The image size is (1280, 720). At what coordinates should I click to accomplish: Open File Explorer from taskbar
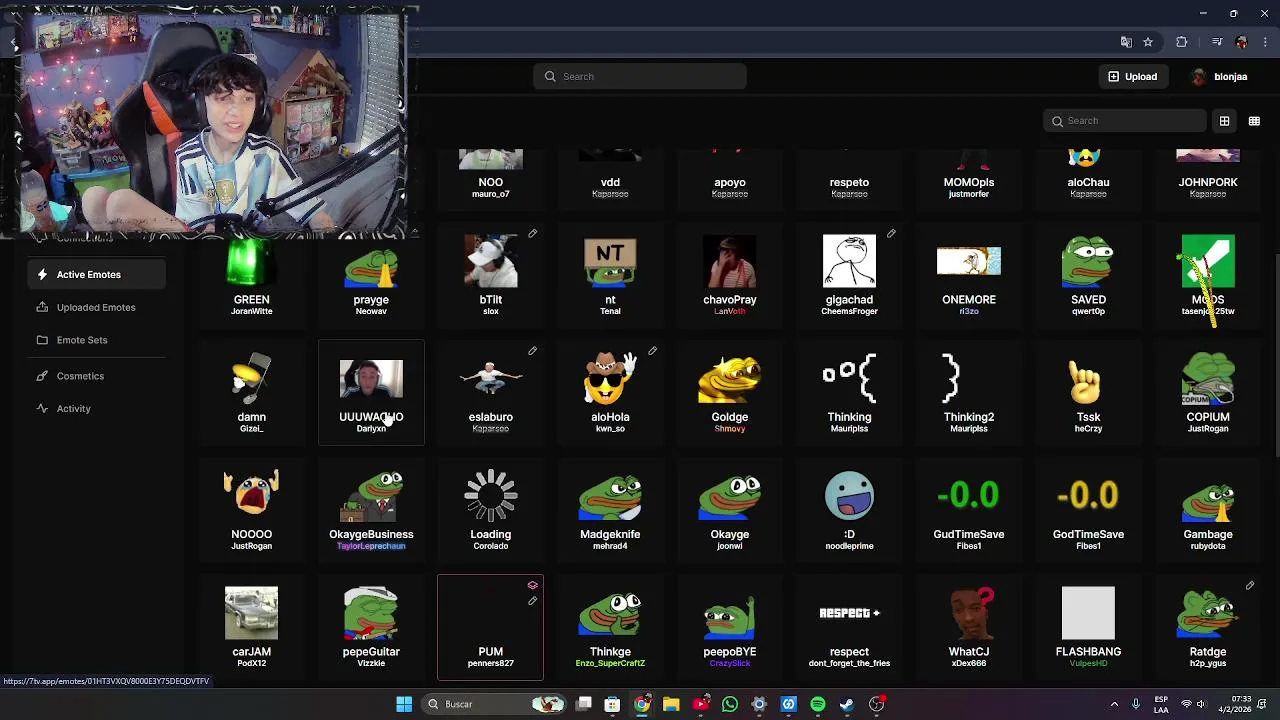click(671, 704)
